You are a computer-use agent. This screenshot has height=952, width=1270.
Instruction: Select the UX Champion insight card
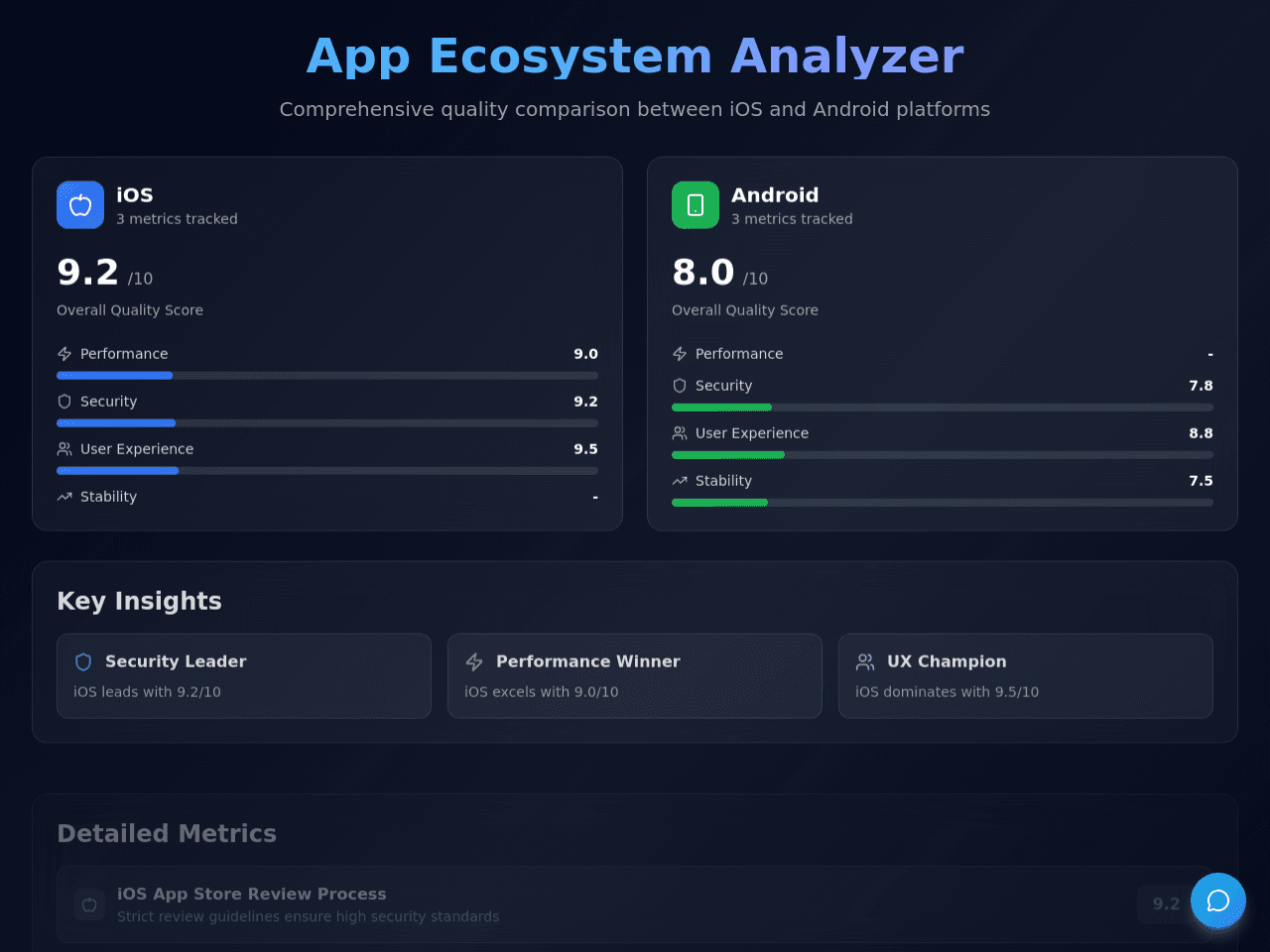1026,676
